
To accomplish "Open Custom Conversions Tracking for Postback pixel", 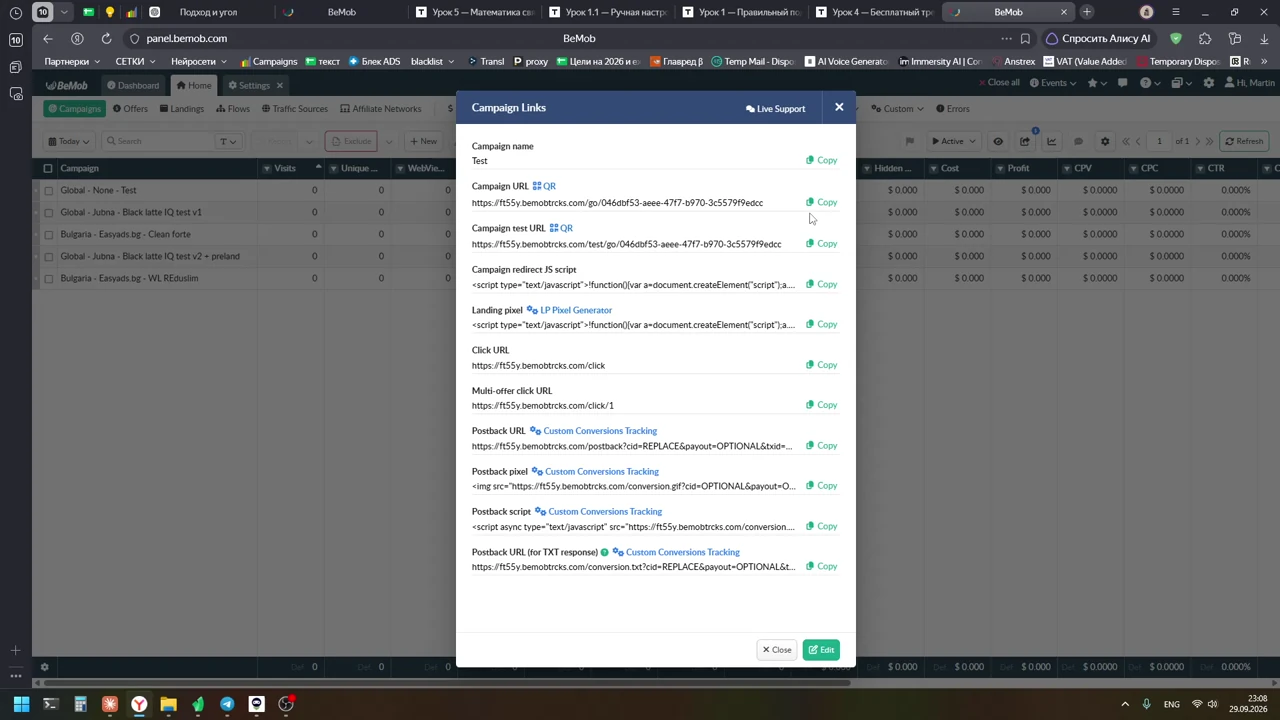I will (x=596, y=472).
